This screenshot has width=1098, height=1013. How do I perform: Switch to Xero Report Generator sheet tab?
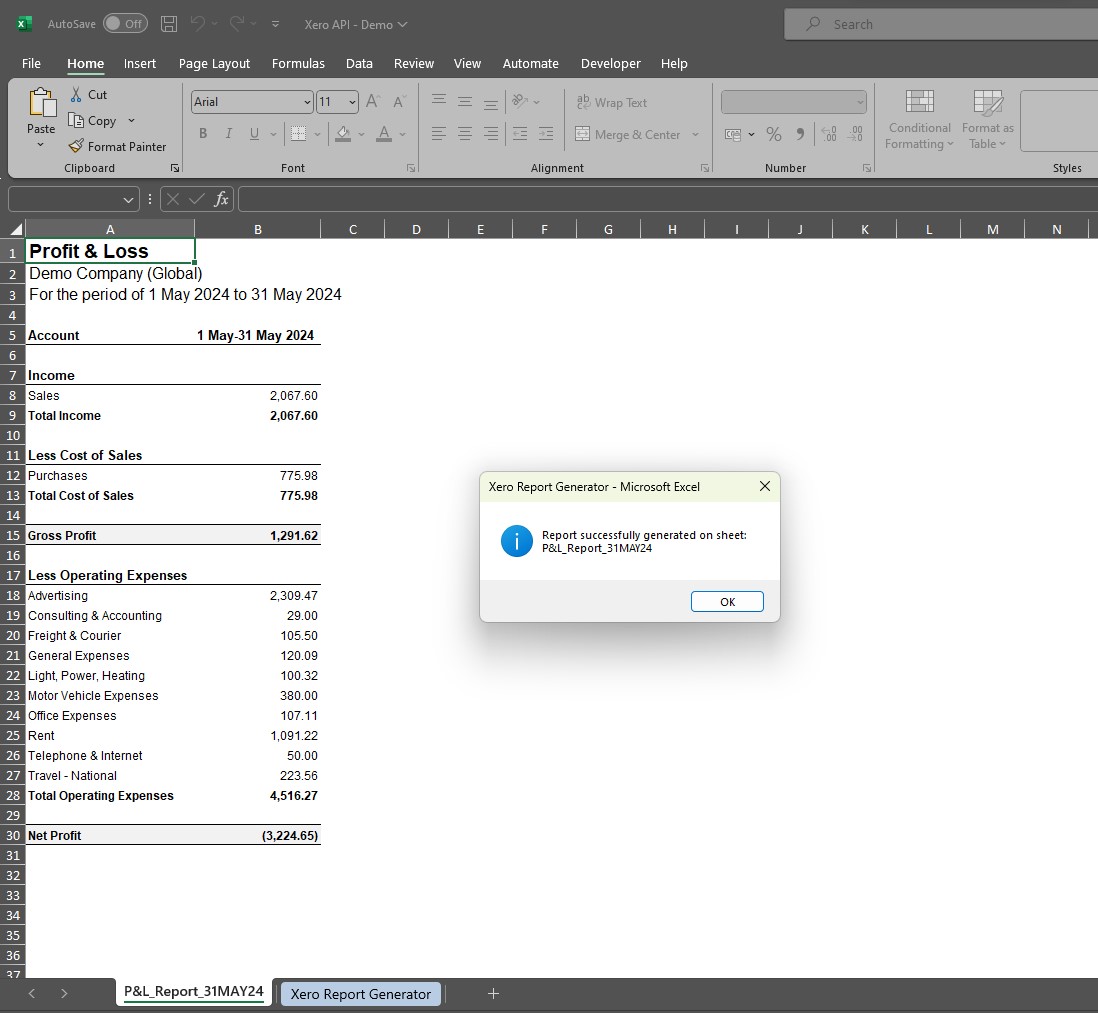pyautogui.click(x=361, y=993)
